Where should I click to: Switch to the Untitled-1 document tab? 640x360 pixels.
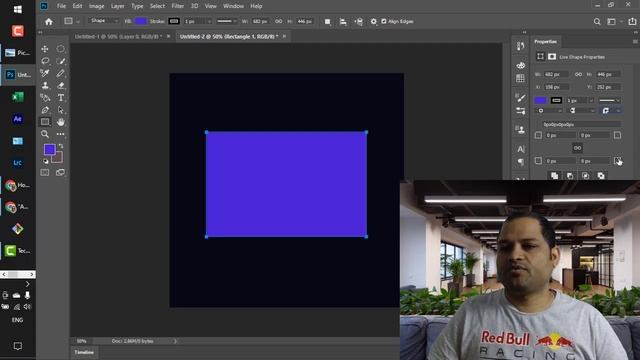(x=118, y=37)
